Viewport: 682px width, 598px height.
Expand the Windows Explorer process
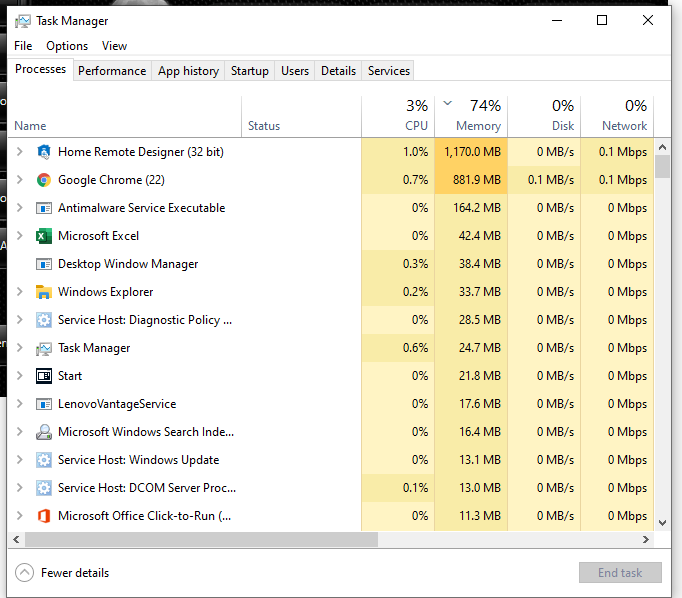[x=20, y=291]
